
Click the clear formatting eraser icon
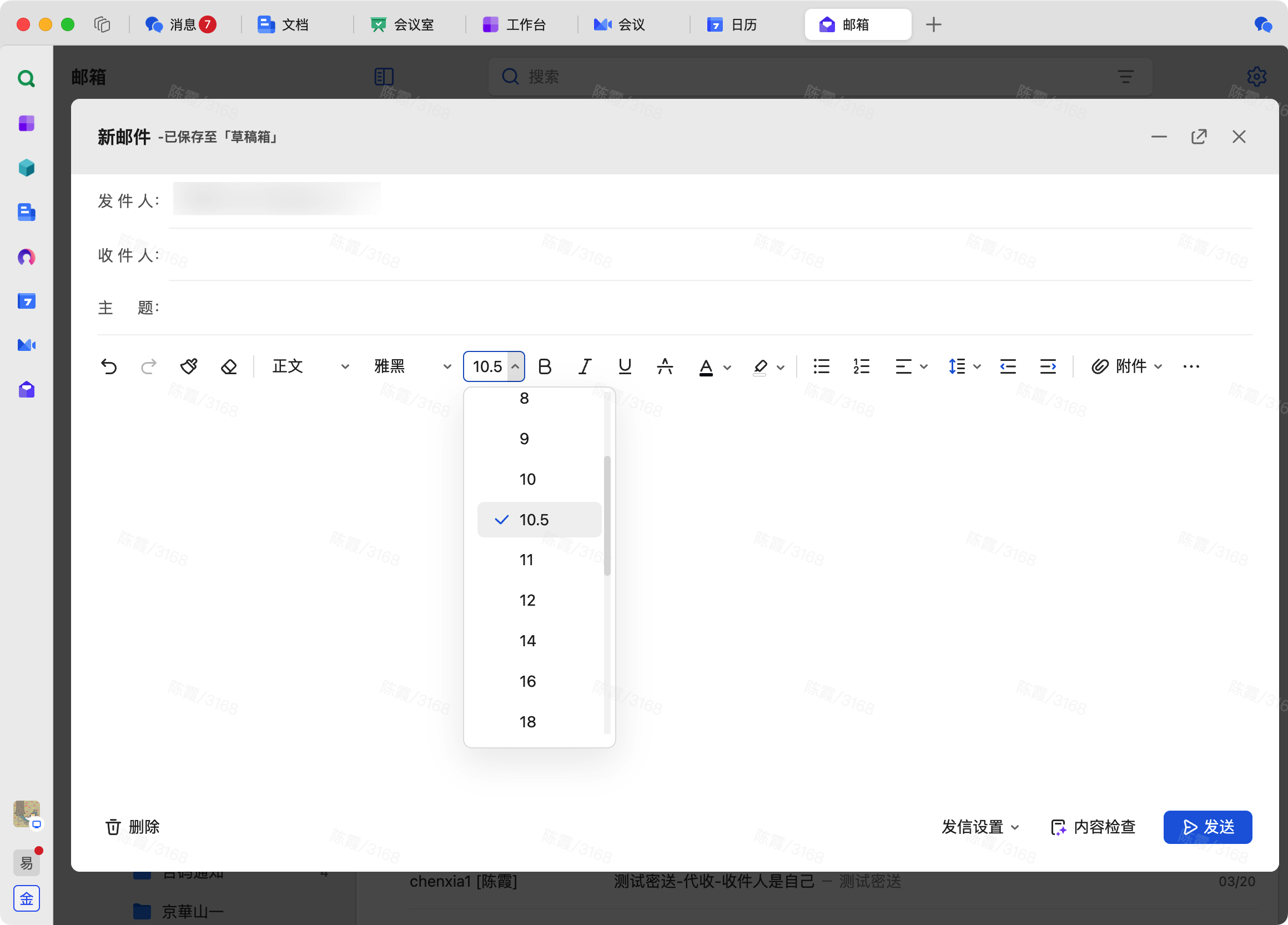[228, 366]
